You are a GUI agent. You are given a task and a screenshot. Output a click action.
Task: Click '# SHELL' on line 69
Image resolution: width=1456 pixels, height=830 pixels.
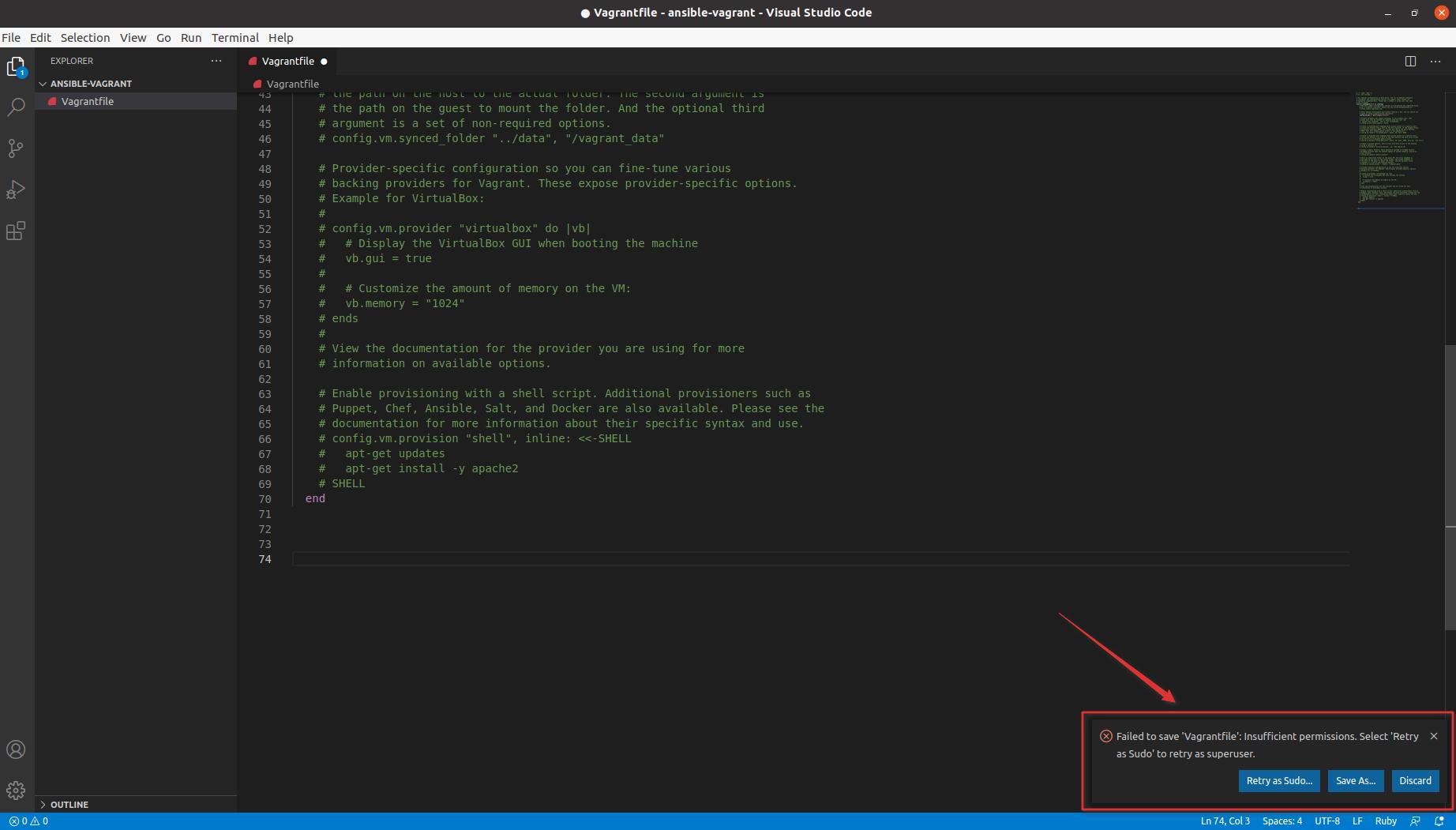(x=342, y=484)
